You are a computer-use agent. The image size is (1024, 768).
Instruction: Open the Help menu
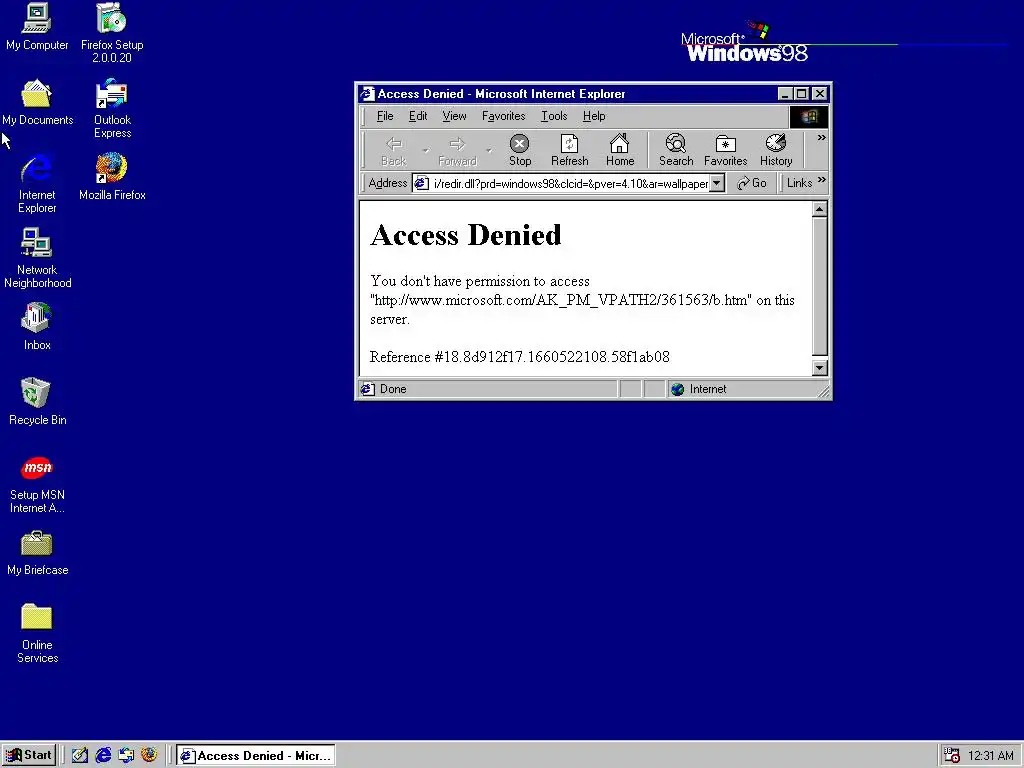594,116
